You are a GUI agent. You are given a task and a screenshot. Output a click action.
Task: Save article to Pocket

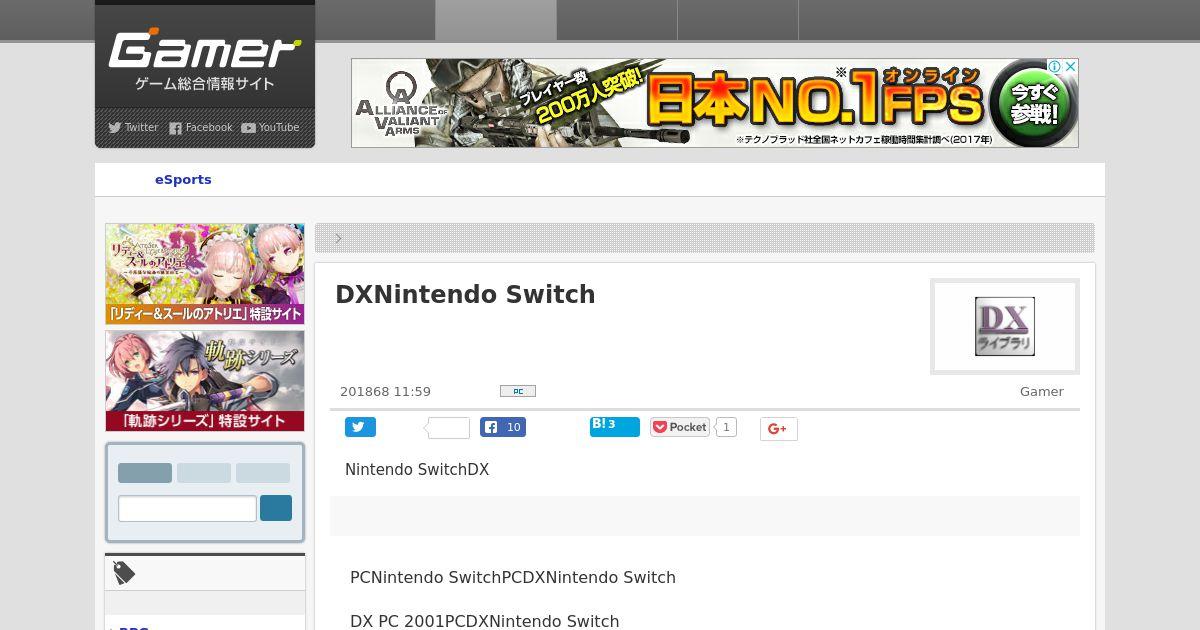click(x=680, y=427)
